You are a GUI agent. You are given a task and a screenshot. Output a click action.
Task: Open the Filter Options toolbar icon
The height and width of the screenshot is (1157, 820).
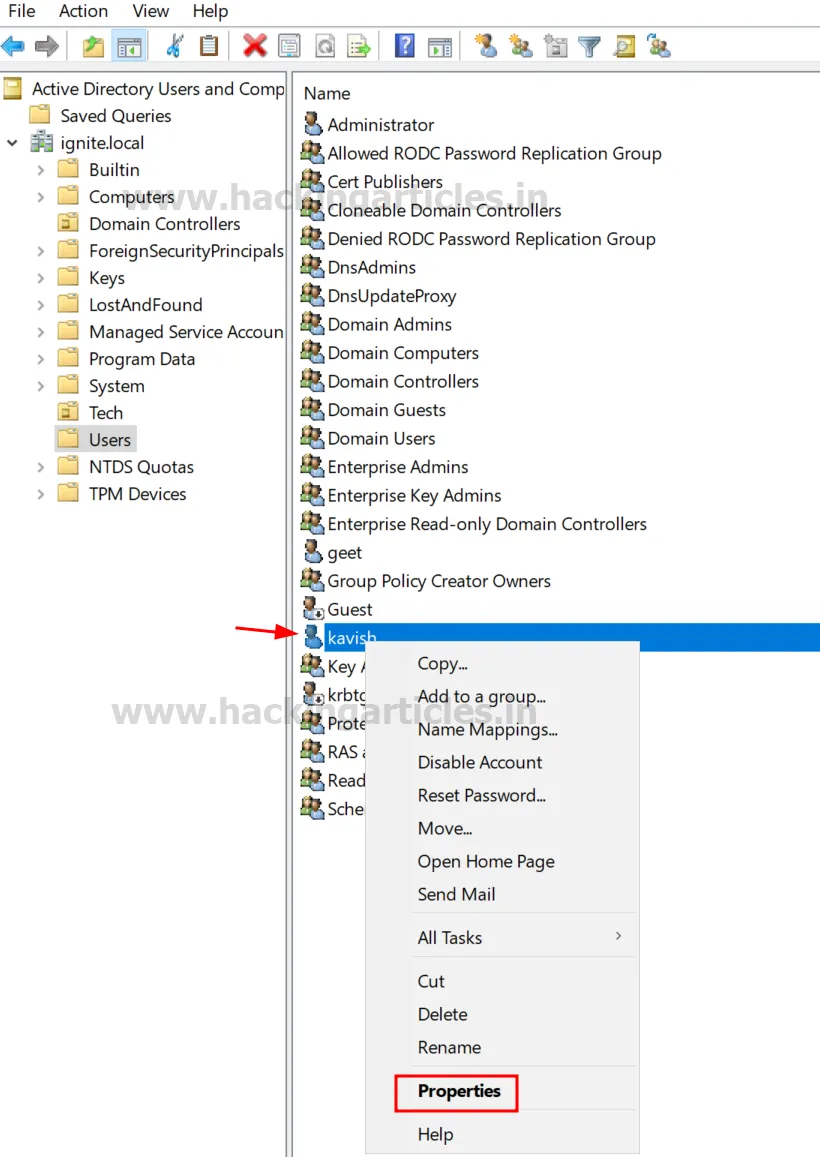click(588, 45)
